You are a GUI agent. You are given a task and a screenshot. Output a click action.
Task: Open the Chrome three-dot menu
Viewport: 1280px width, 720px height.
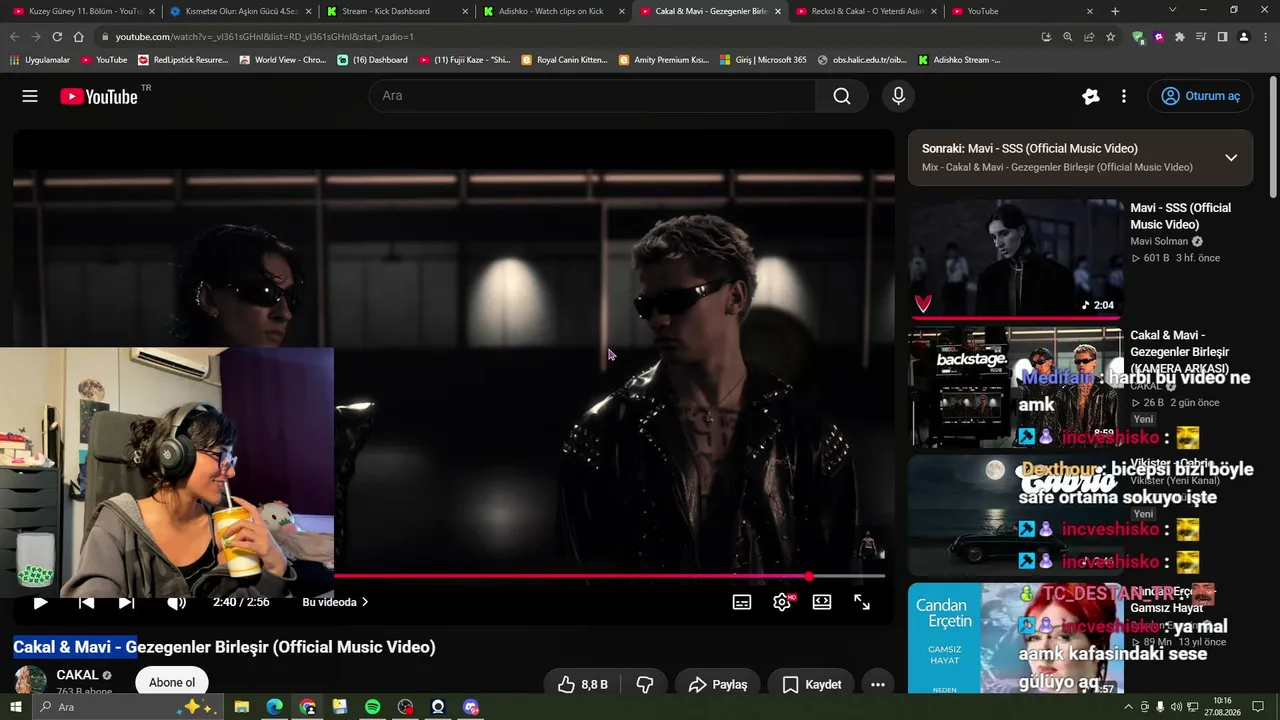[1266, 37]
